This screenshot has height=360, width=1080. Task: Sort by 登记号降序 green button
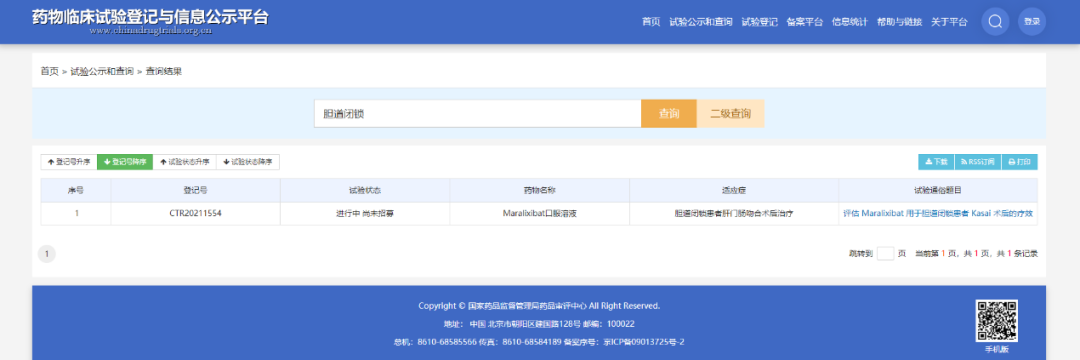pos(125,162)
